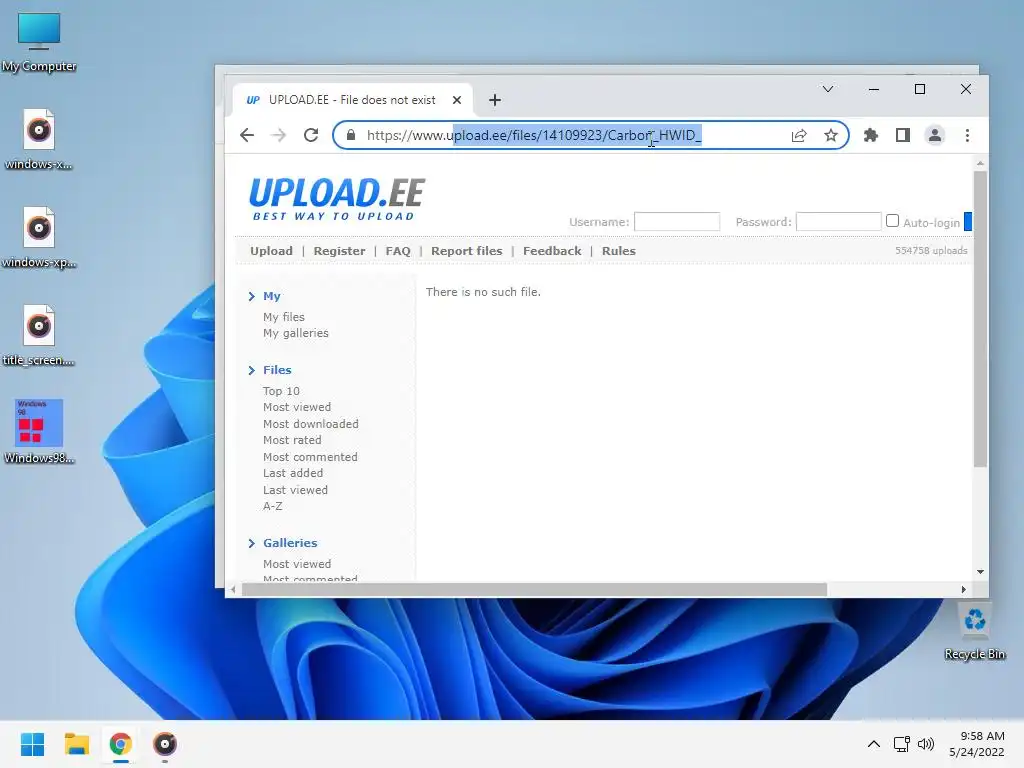Select the My Computer desktop icon
The height and width of the screenshot is (768, 1024).
[x=39, y=41]
